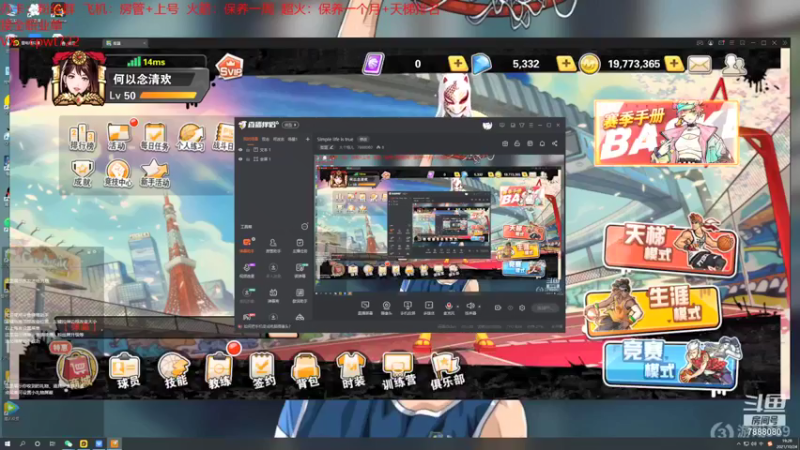Open the share icon in streaming app

click(555, 143)
